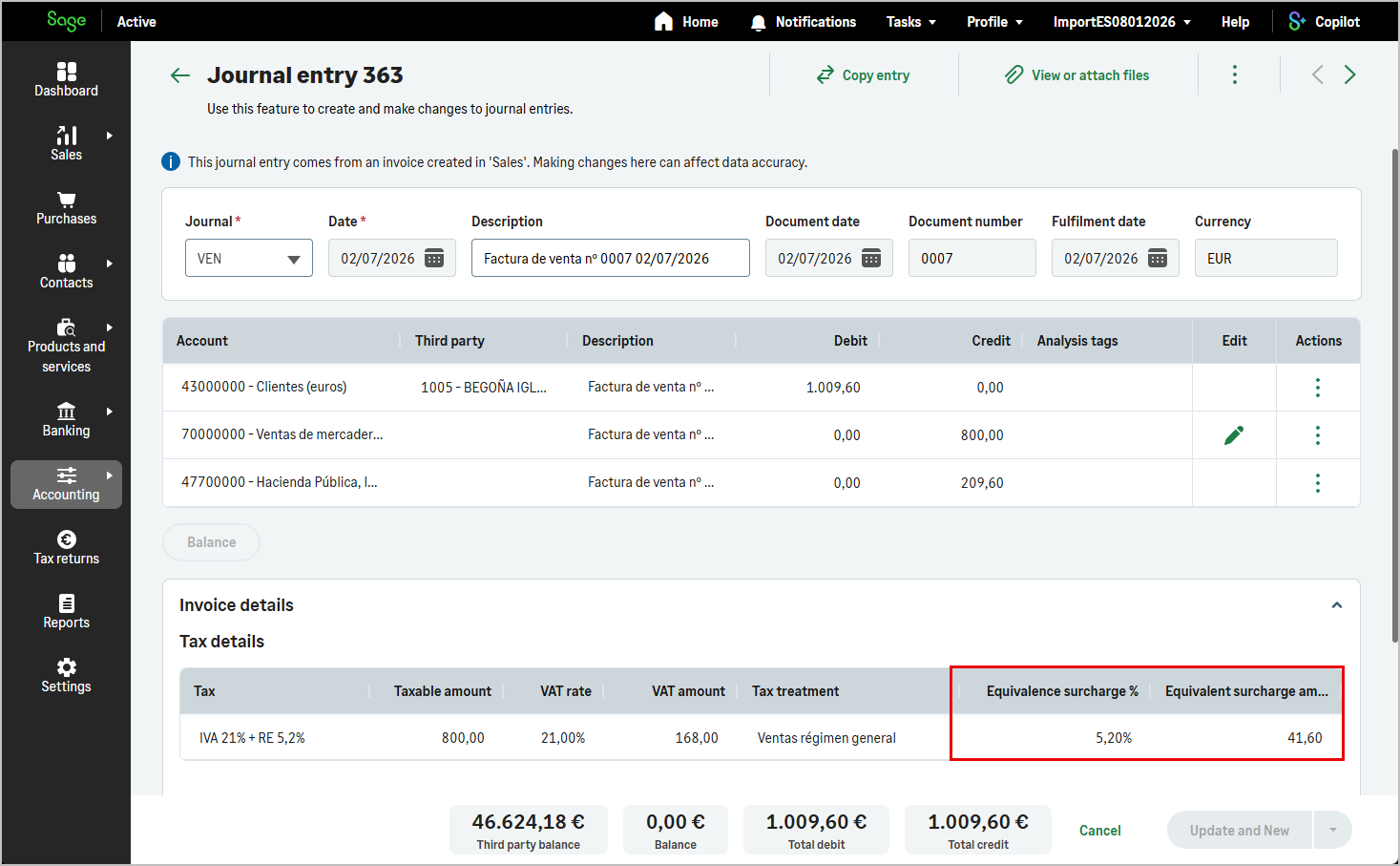
Task: Click the green pencil edit icon
Action: [x=1234, y=435]
